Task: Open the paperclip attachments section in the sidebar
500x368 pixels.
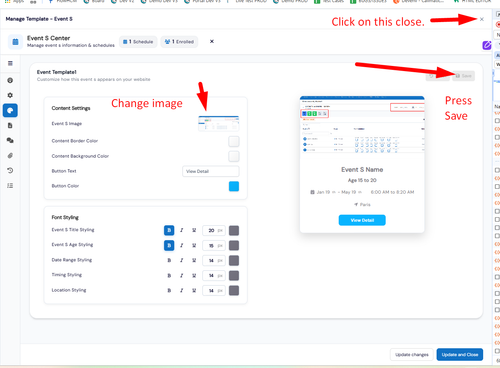Action: tap(10, 156)
